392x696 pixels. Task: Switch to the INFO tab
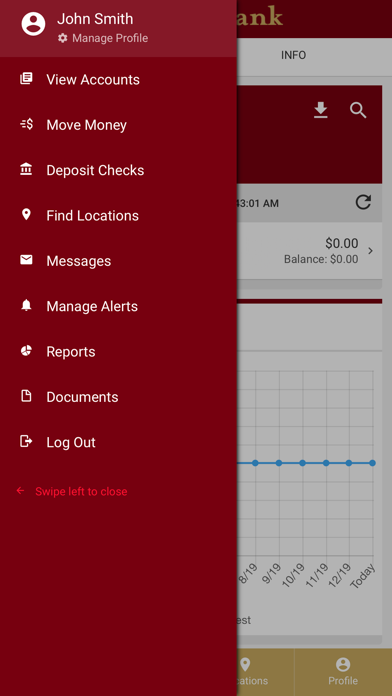tap(293, 55)
